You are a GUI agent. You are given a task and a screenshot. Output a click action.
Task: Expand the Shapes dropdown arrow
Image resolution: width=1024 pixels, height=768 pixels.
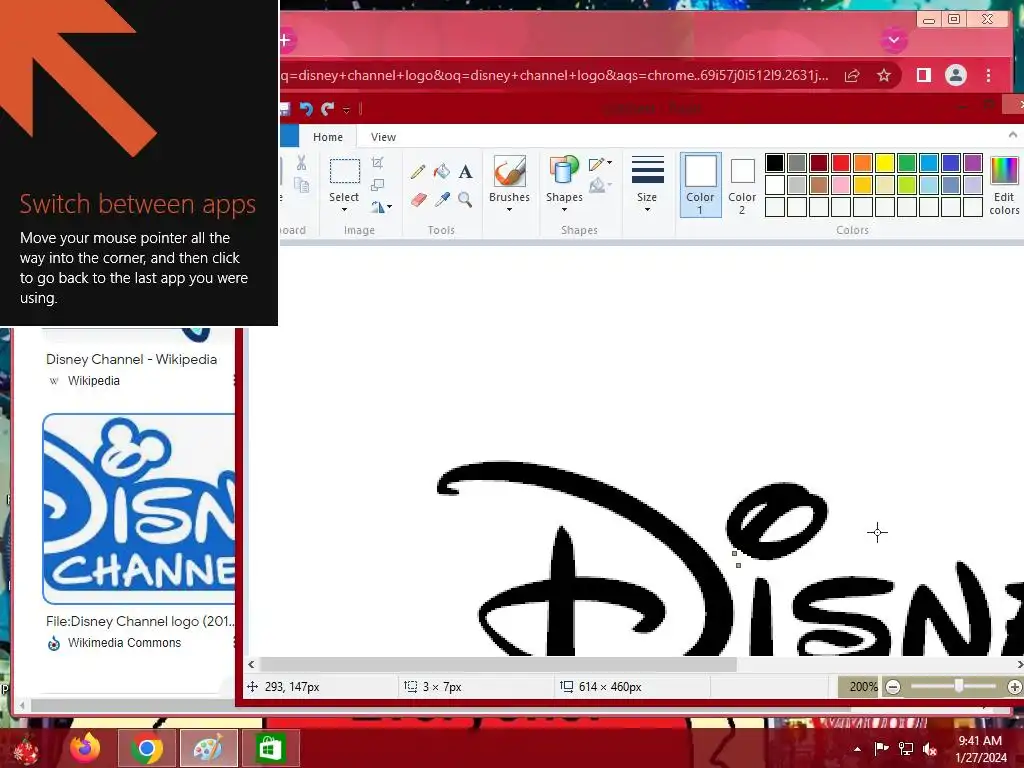coord(564,210)
